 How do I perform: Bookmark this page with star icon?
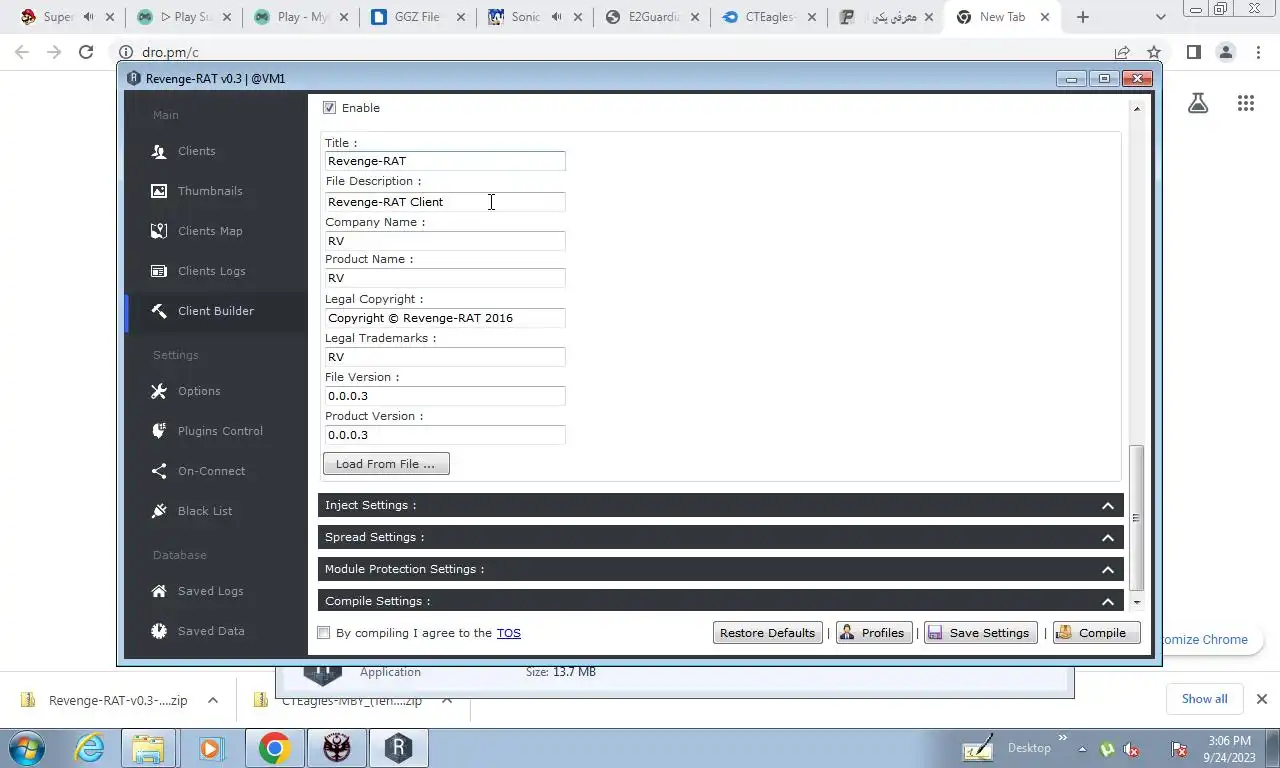point(1154,52)
